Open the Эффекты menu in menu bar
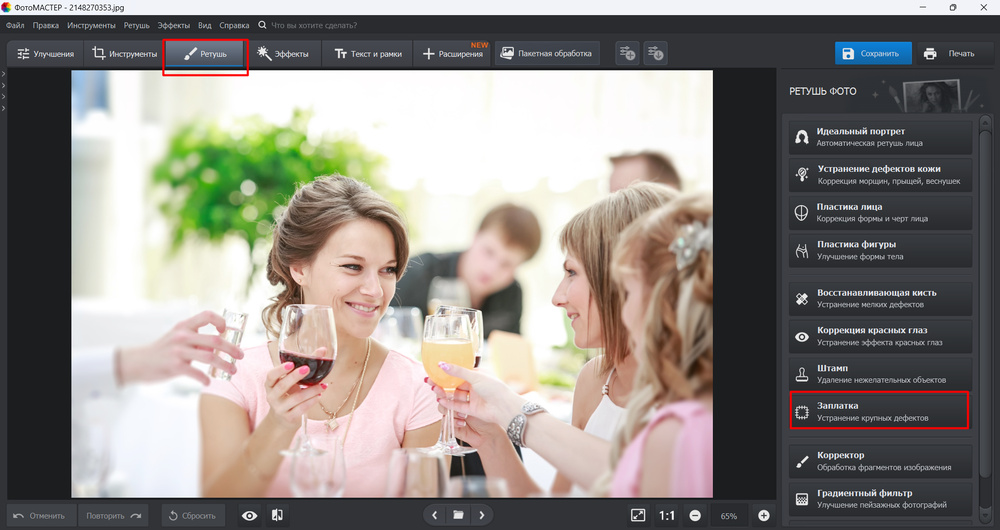Image resolution: width=1000 pixels, height=530 pixels. pos(174,24)
